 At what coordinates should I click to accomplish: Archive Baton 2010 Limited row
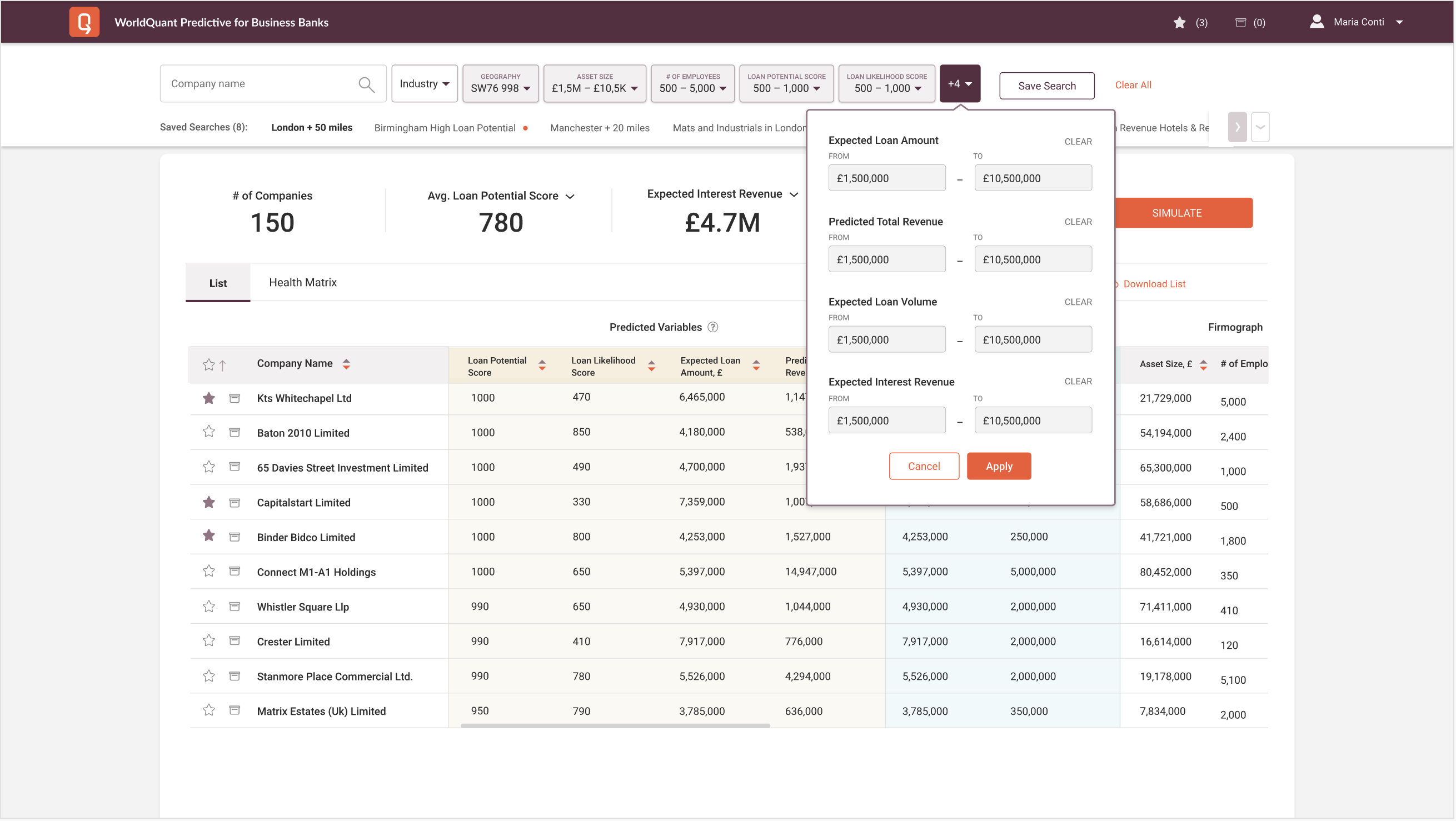pos(235,433)
